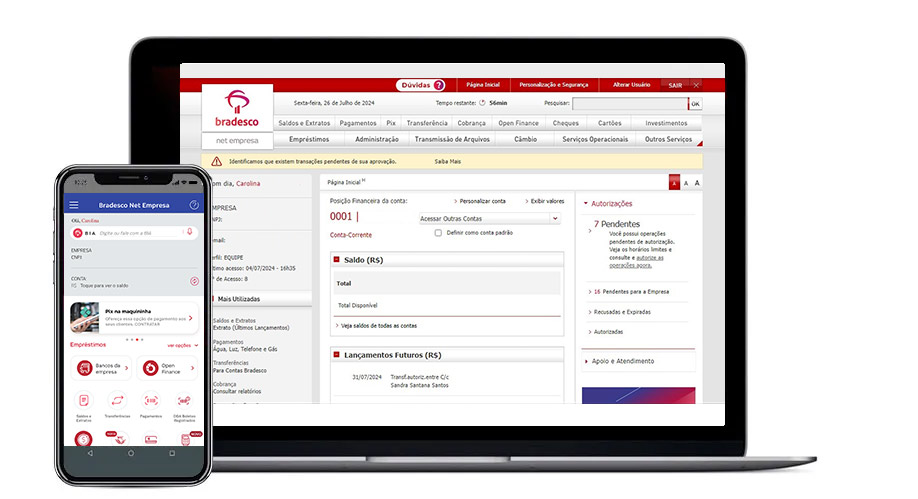
Task: Tap the help icon in mobile app header
Action: coord(194,205)
